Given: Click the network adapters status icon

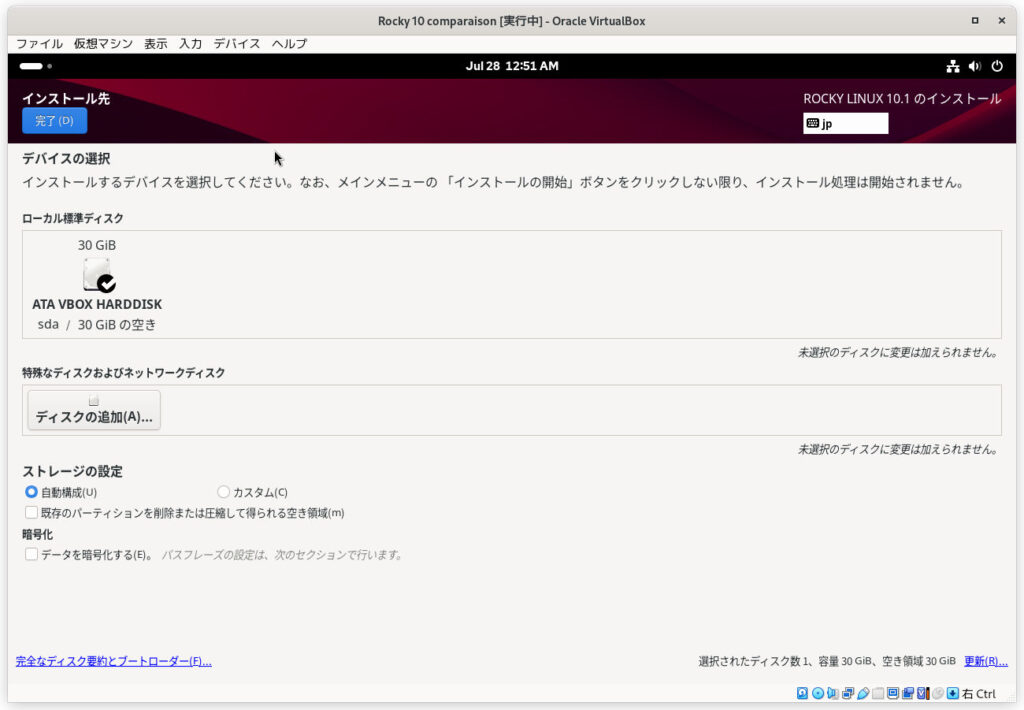Looking at the screenshot, I should click(848, 693).
